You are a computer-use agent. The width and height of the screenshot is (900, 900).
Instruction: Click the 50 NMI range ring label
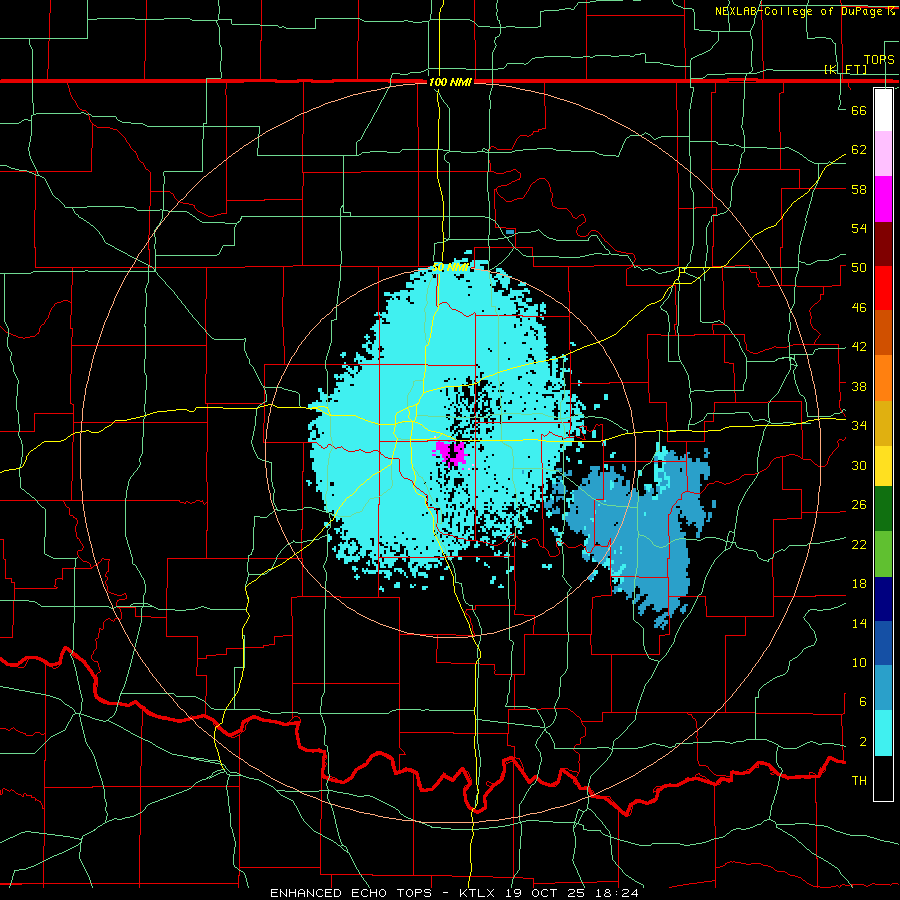[x=450, y=267]
